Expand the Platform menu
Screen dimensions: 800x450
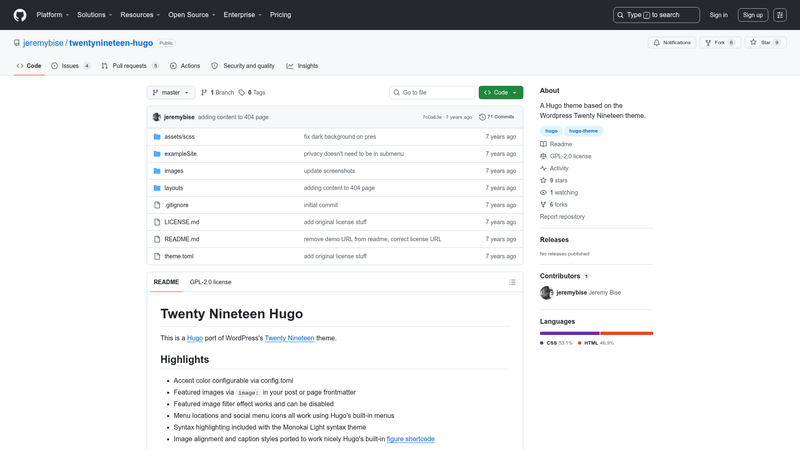click(53, 15)
